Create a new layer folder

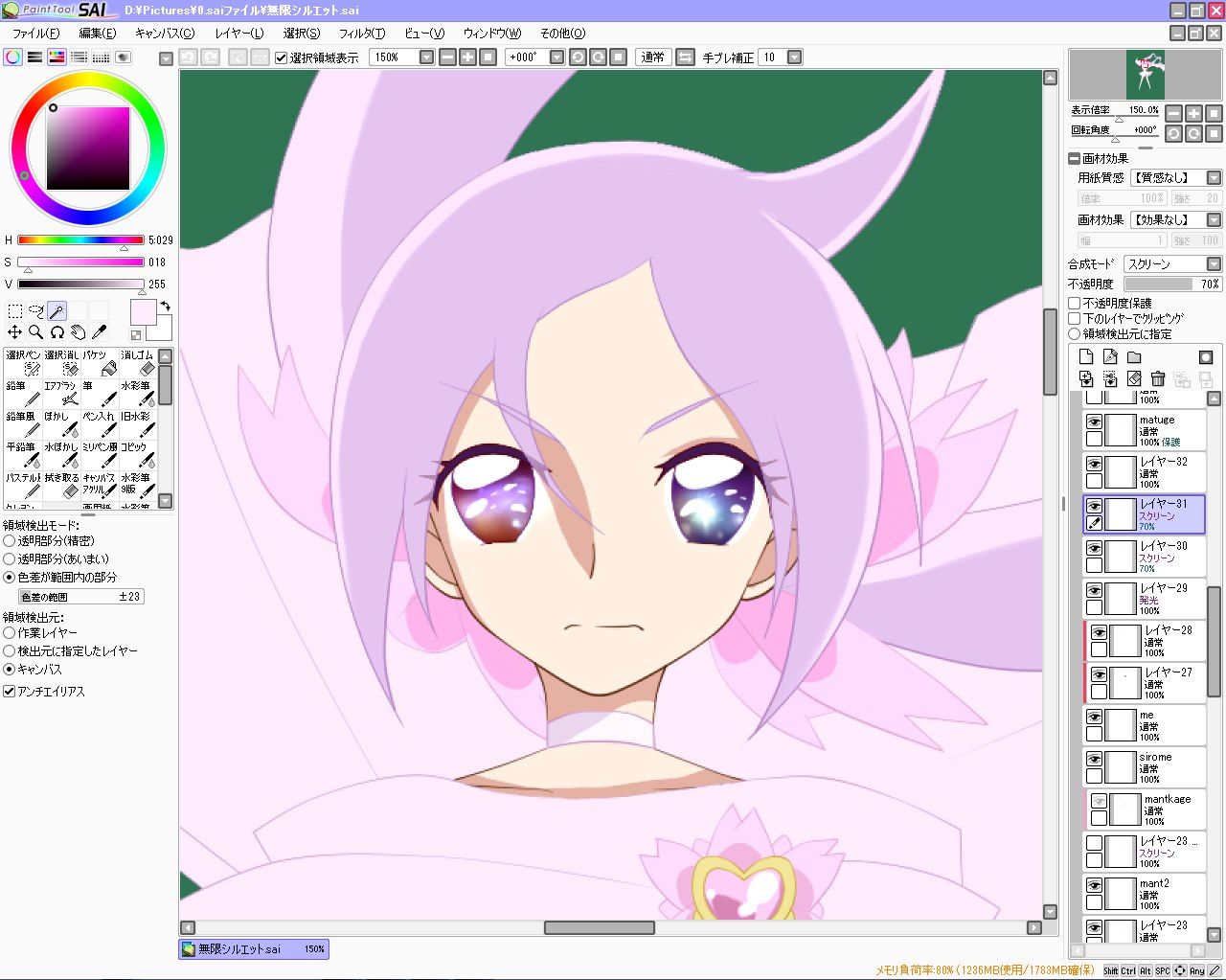(1134, 357)
